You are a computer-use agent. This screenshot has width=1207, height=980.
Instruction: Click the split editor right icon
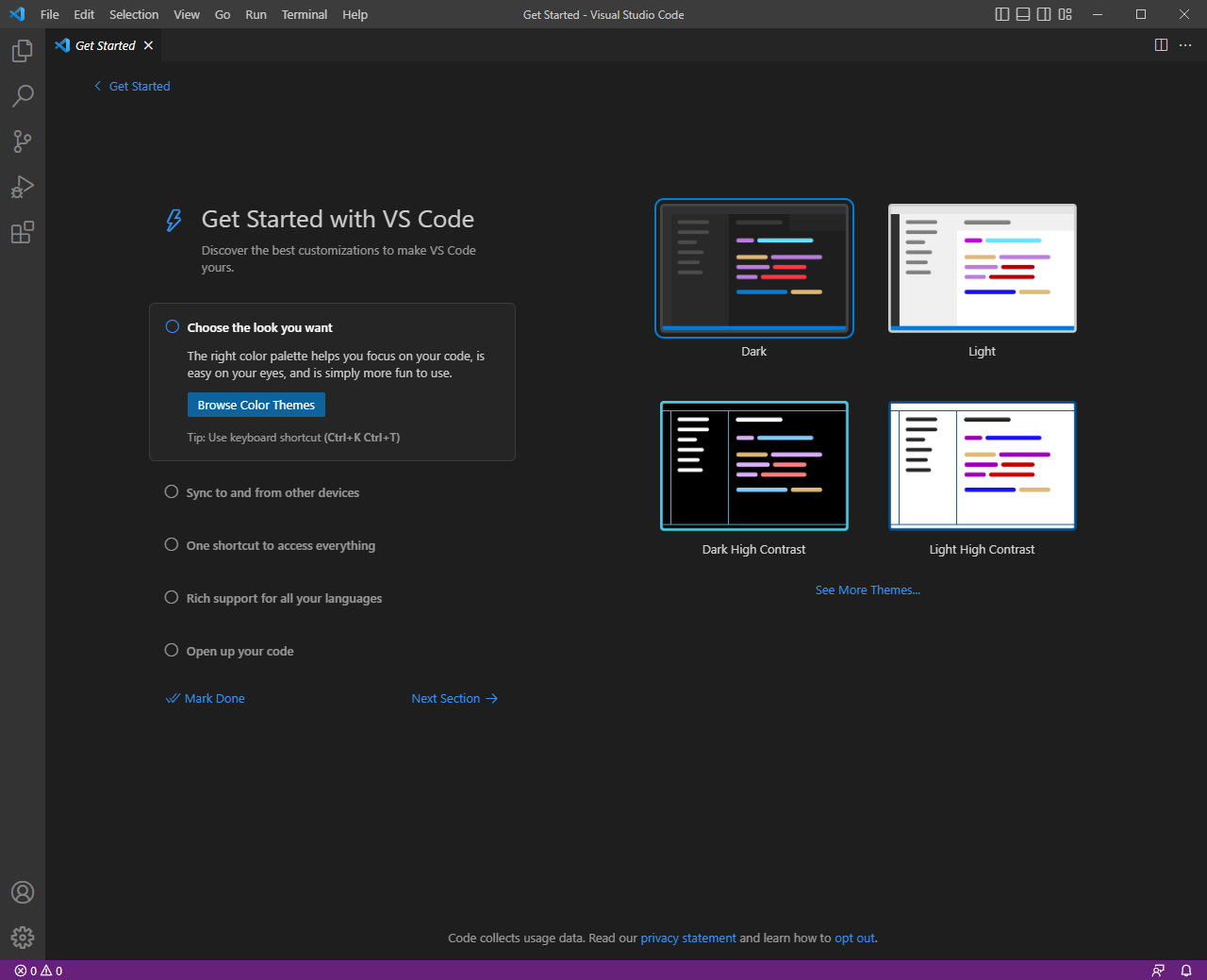pos(1161,45)
